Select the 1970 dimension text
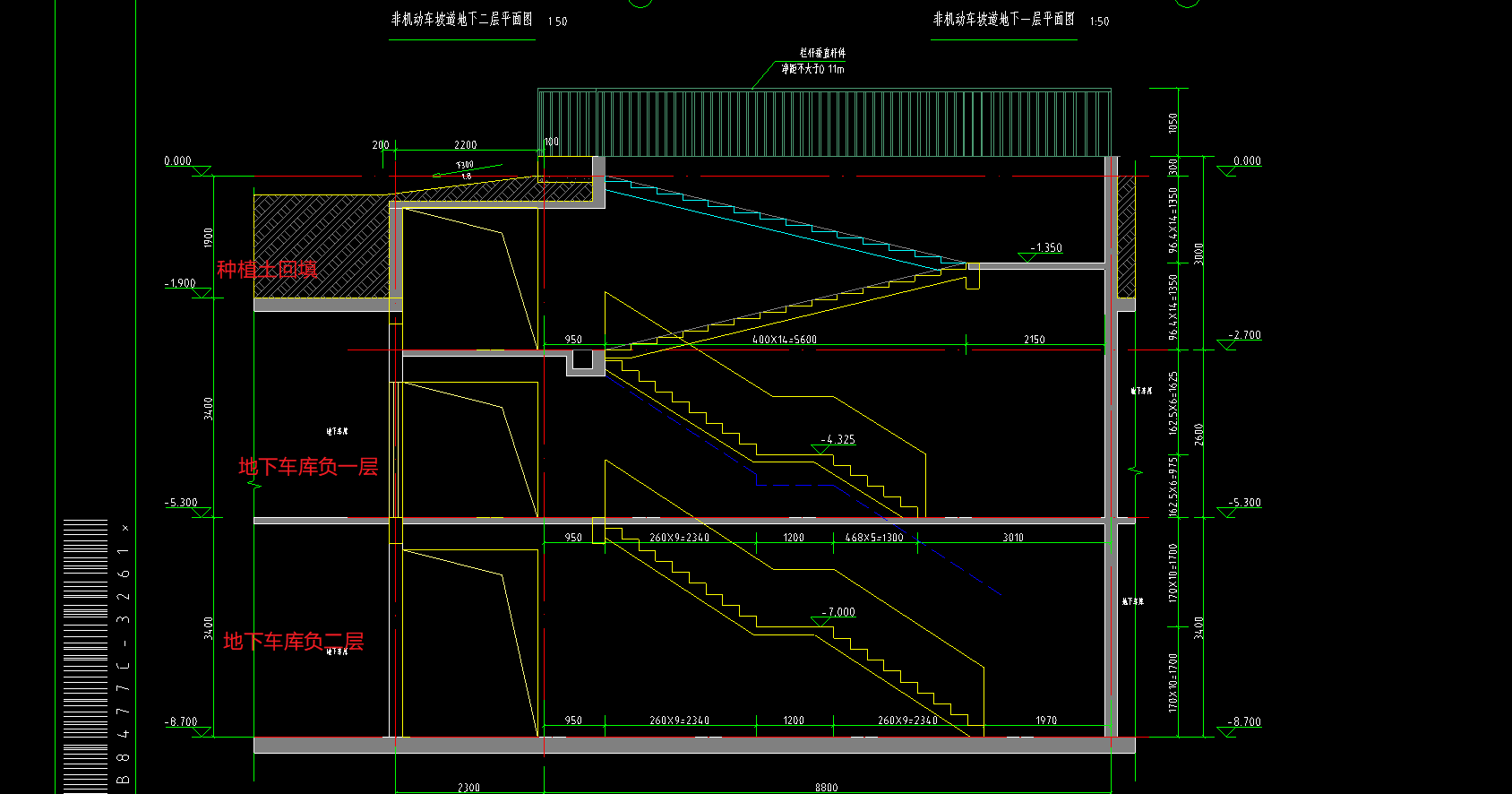The width and height of the screenshot is (1512, 794). click(x=1045, y=721)
